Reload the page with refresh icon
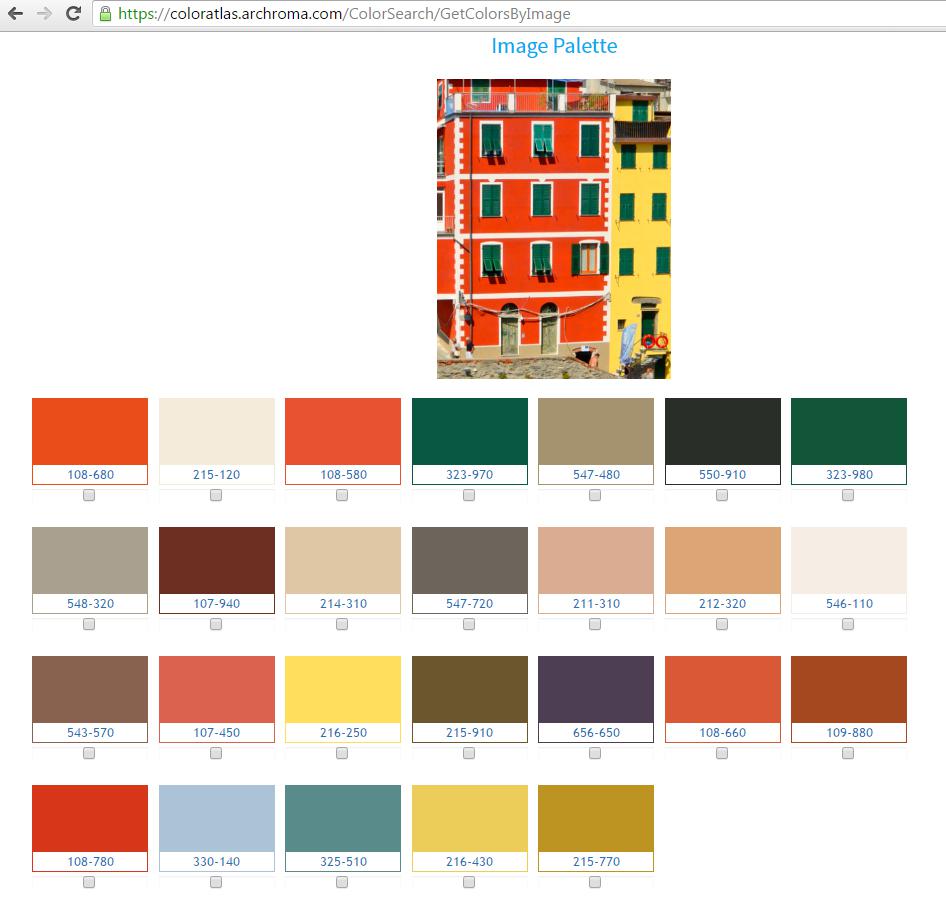The width and height of the screenshot is (946, 902). (x=73, y=14)
